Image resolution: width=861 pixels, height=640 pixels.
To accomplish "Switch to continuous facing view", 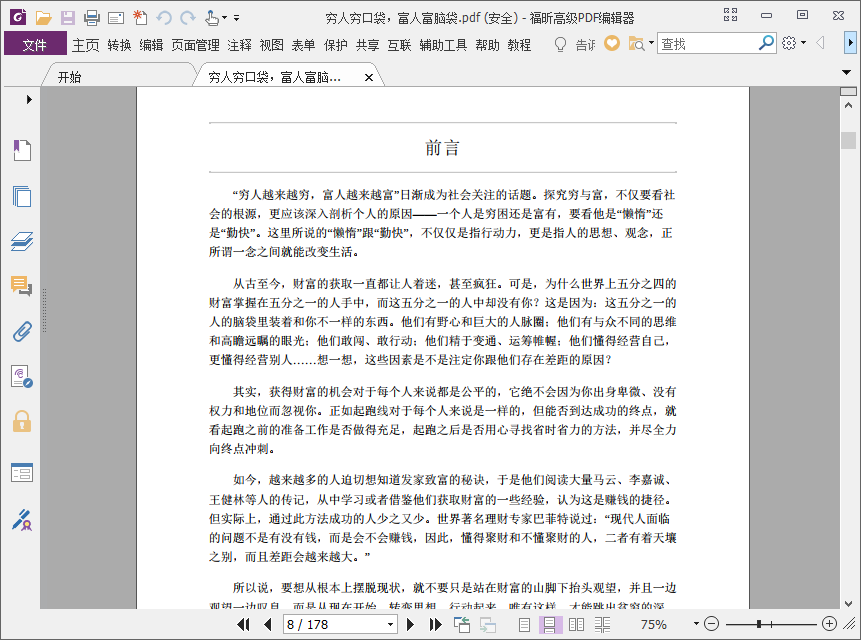I will coord(602,625).
